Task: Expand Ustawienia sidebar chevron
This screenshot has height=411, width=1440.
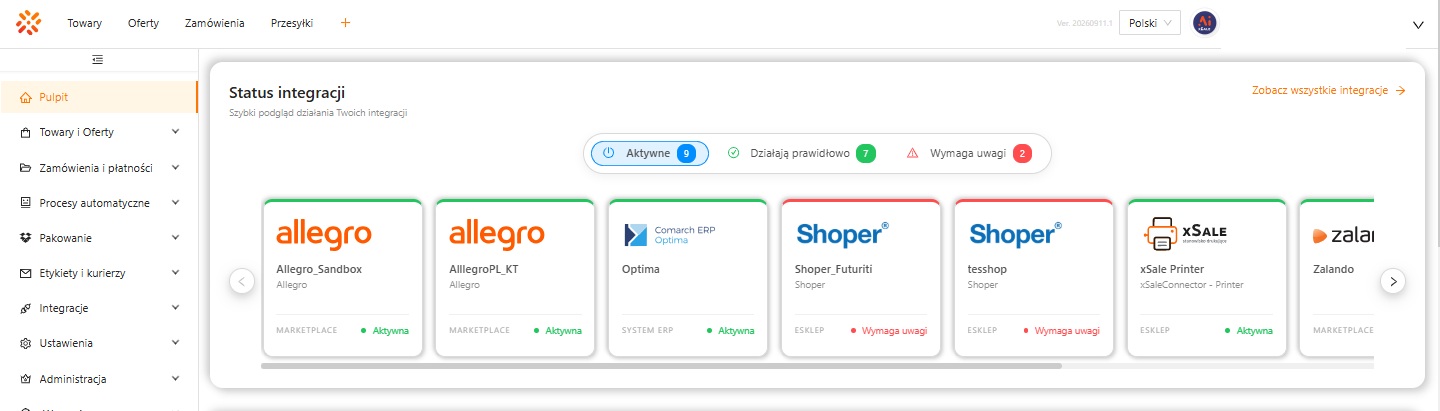Action: tap(175, 343)
